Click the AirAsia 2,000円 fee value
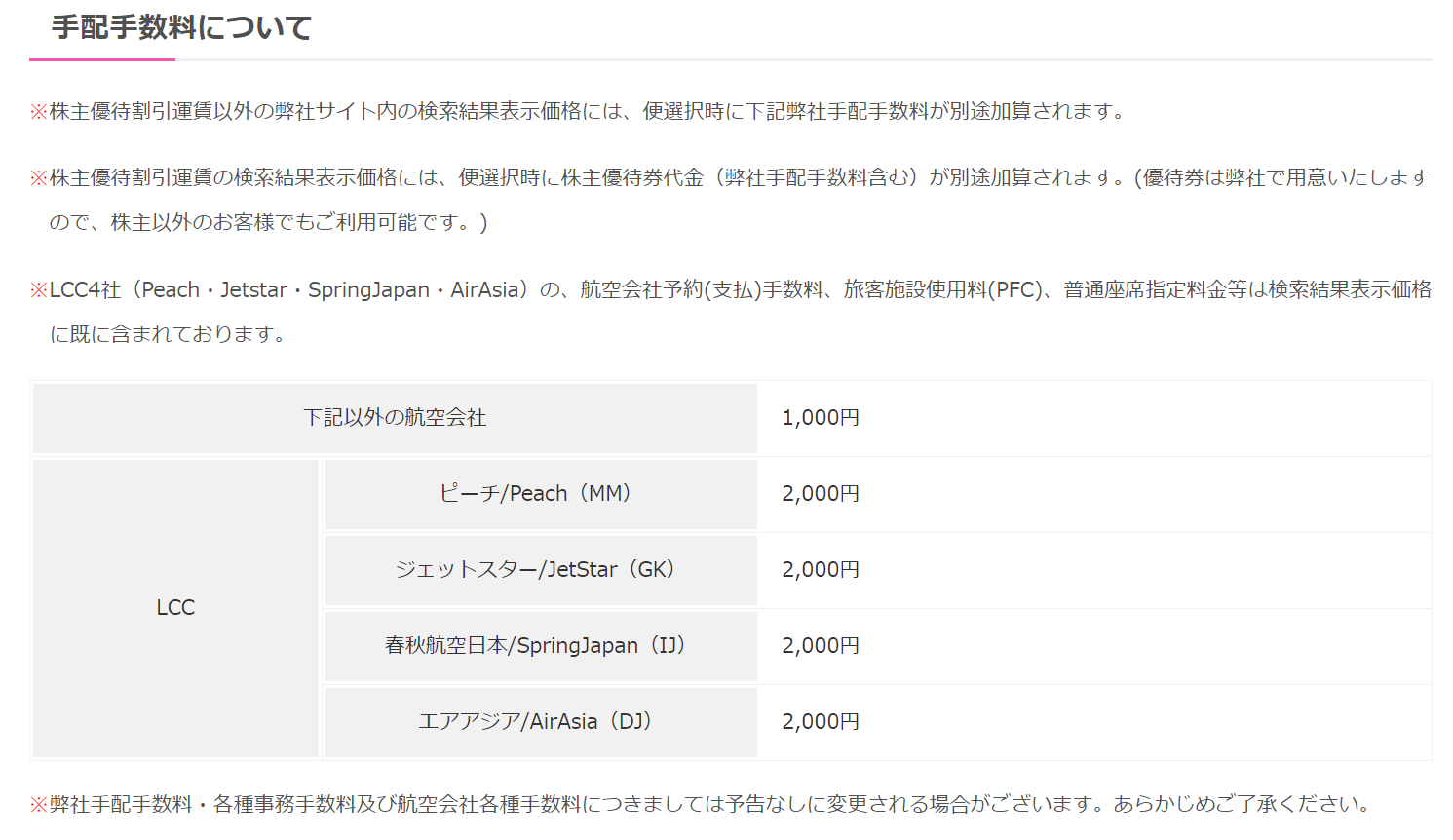 [x=821, y=722]
